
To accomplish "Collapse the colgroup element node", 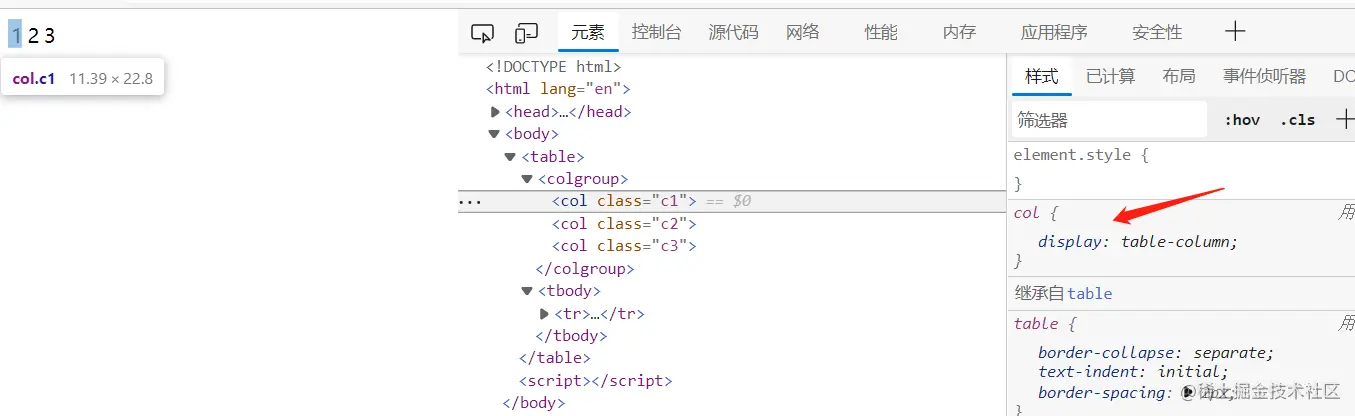I will point(527,179).
